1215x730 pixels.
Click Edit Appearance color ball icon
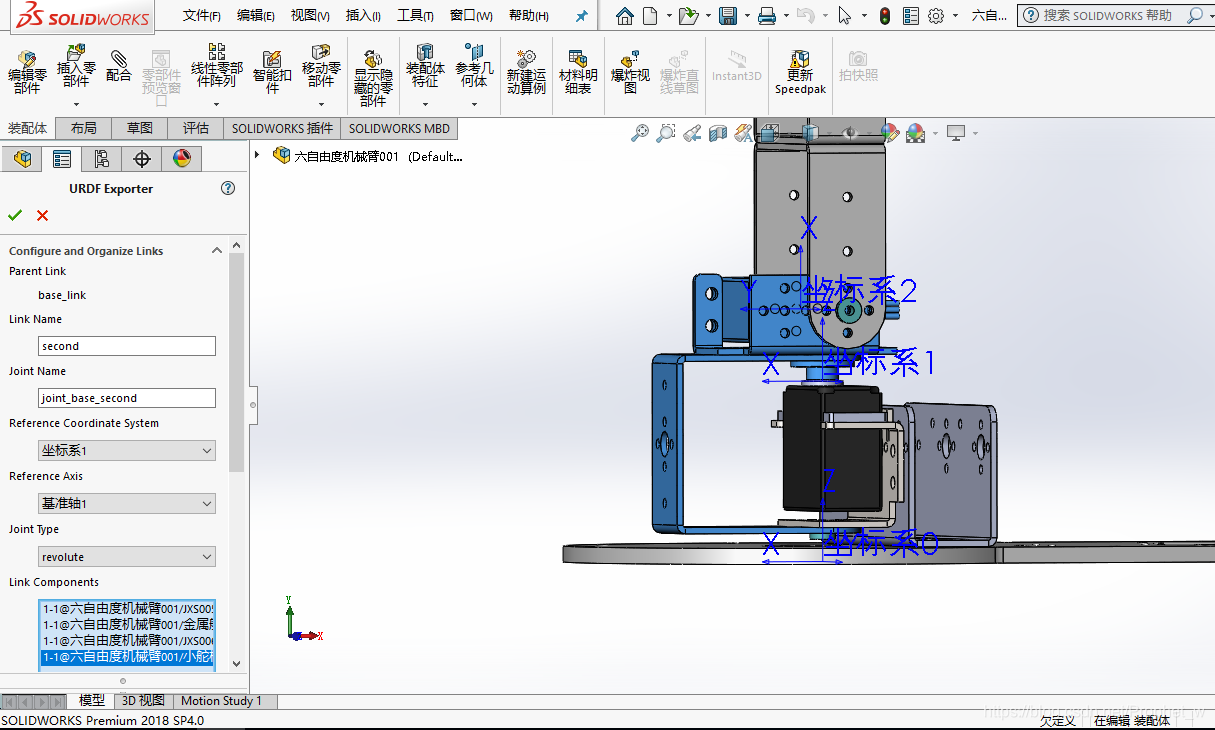[890, 132]
